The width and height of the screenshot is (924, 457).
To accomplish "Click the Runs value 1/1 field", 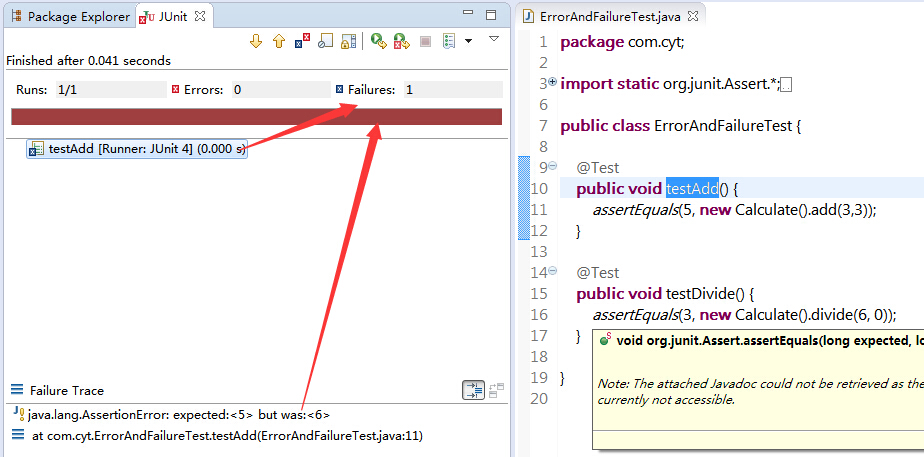I will click(x=111, y=90).
